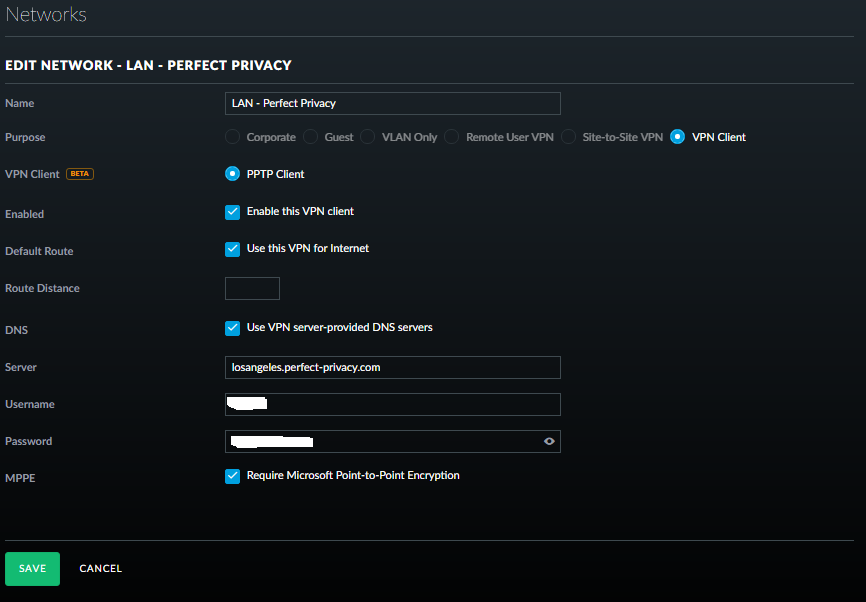Click the BETA badge next to VPN Client

[79, 174]
